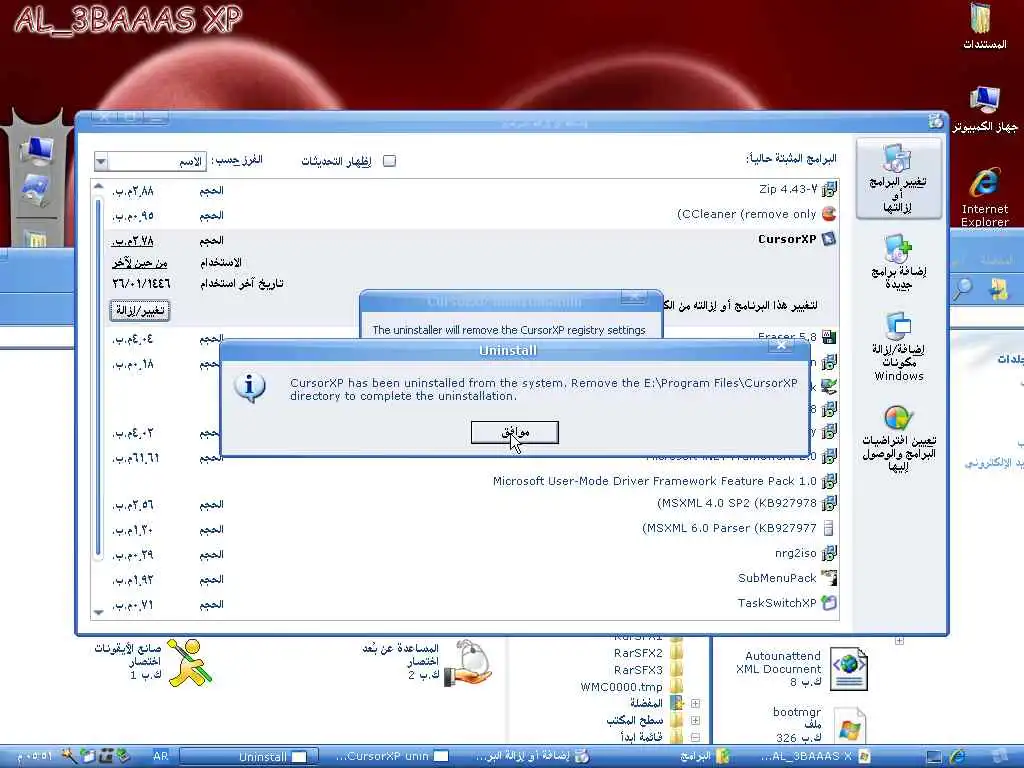This screenshot has height=768, width=1024.
Task: Click the AR language indicator in taskbar
Action: pos(161,756)
